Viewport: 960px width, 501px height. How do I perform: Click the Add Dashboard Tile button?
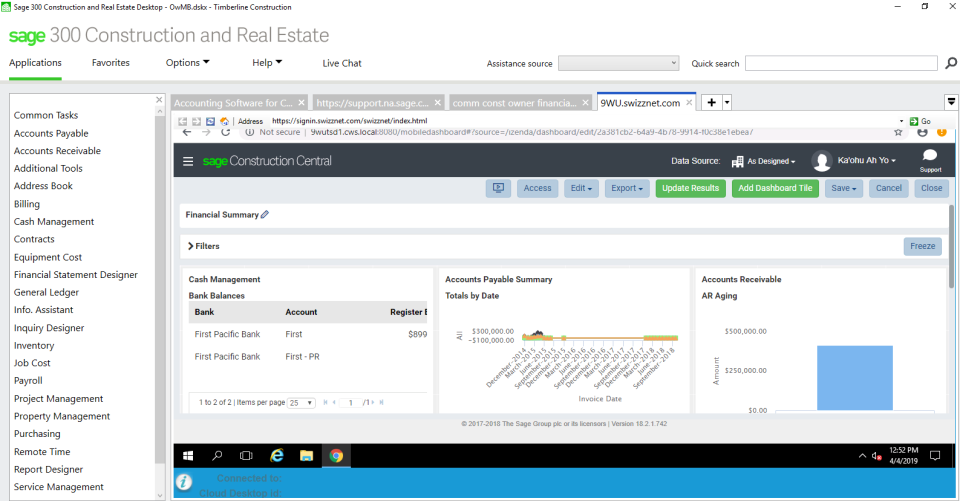click(775, 188)
